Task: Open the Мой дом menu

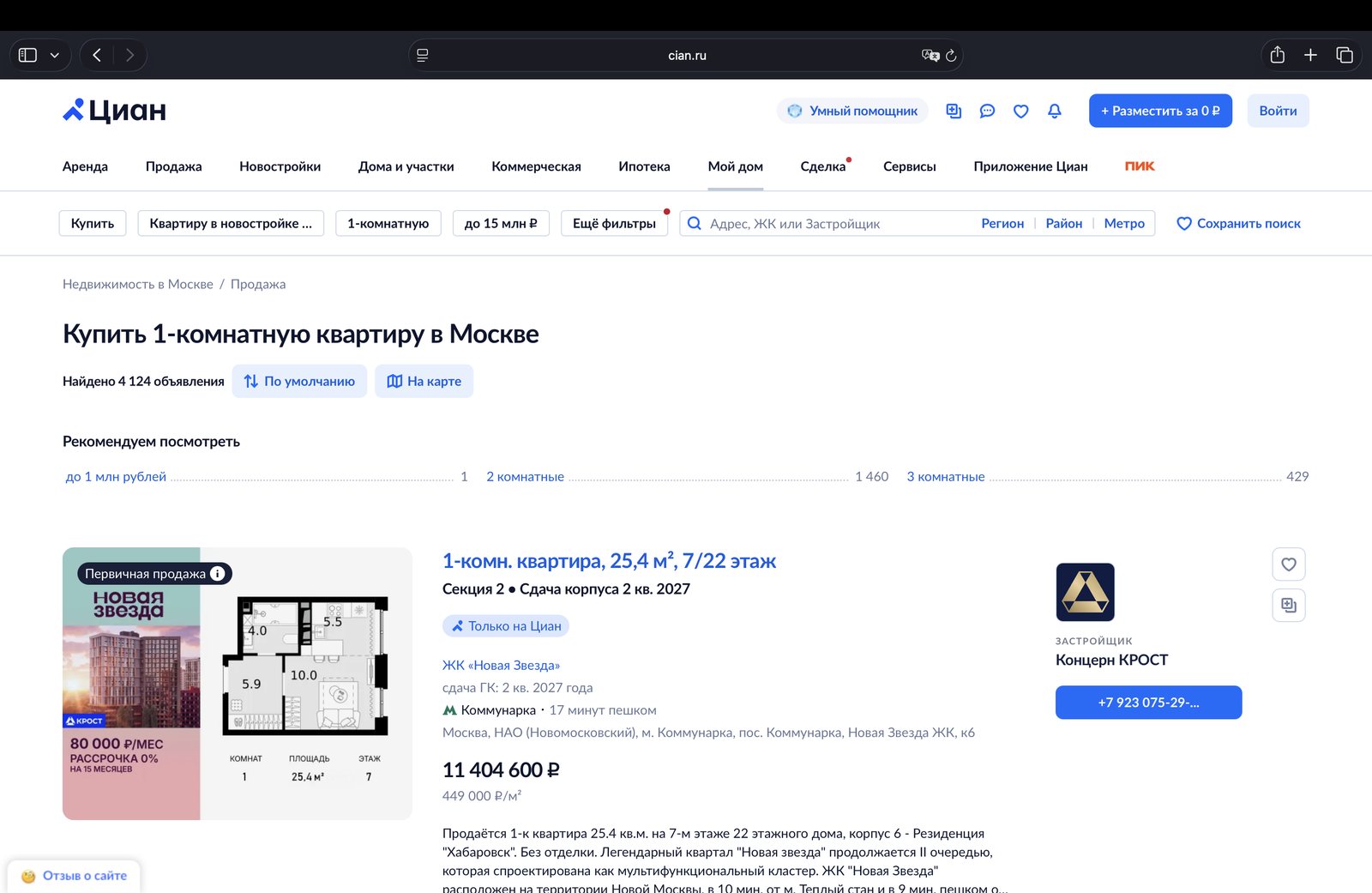Action: tap(736, 166)
